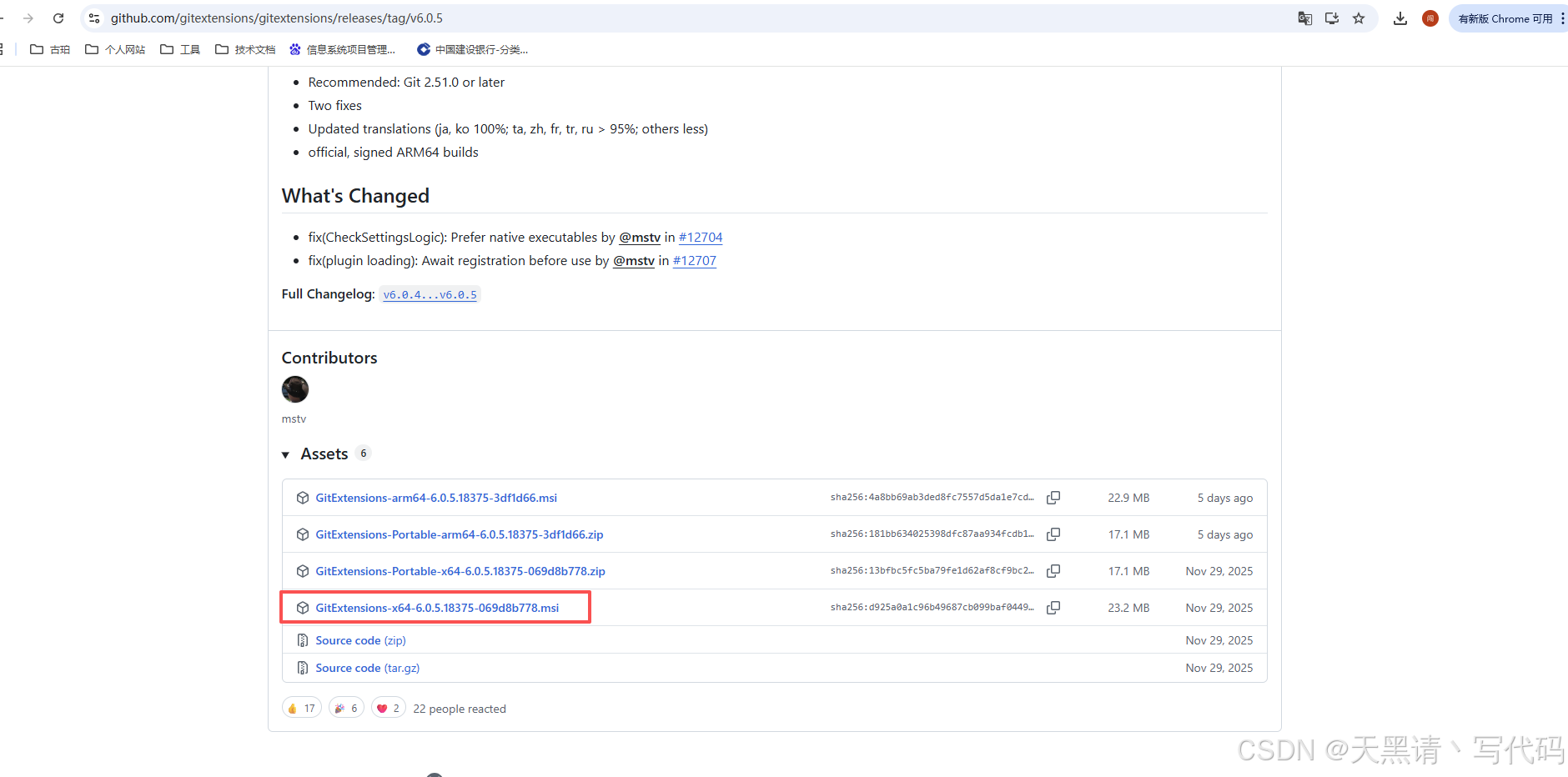Open the v6.0.4...v6.0.5 changelog link
Image resolution: width=1568 pixels, height=777 pixels.
point(430,295)
